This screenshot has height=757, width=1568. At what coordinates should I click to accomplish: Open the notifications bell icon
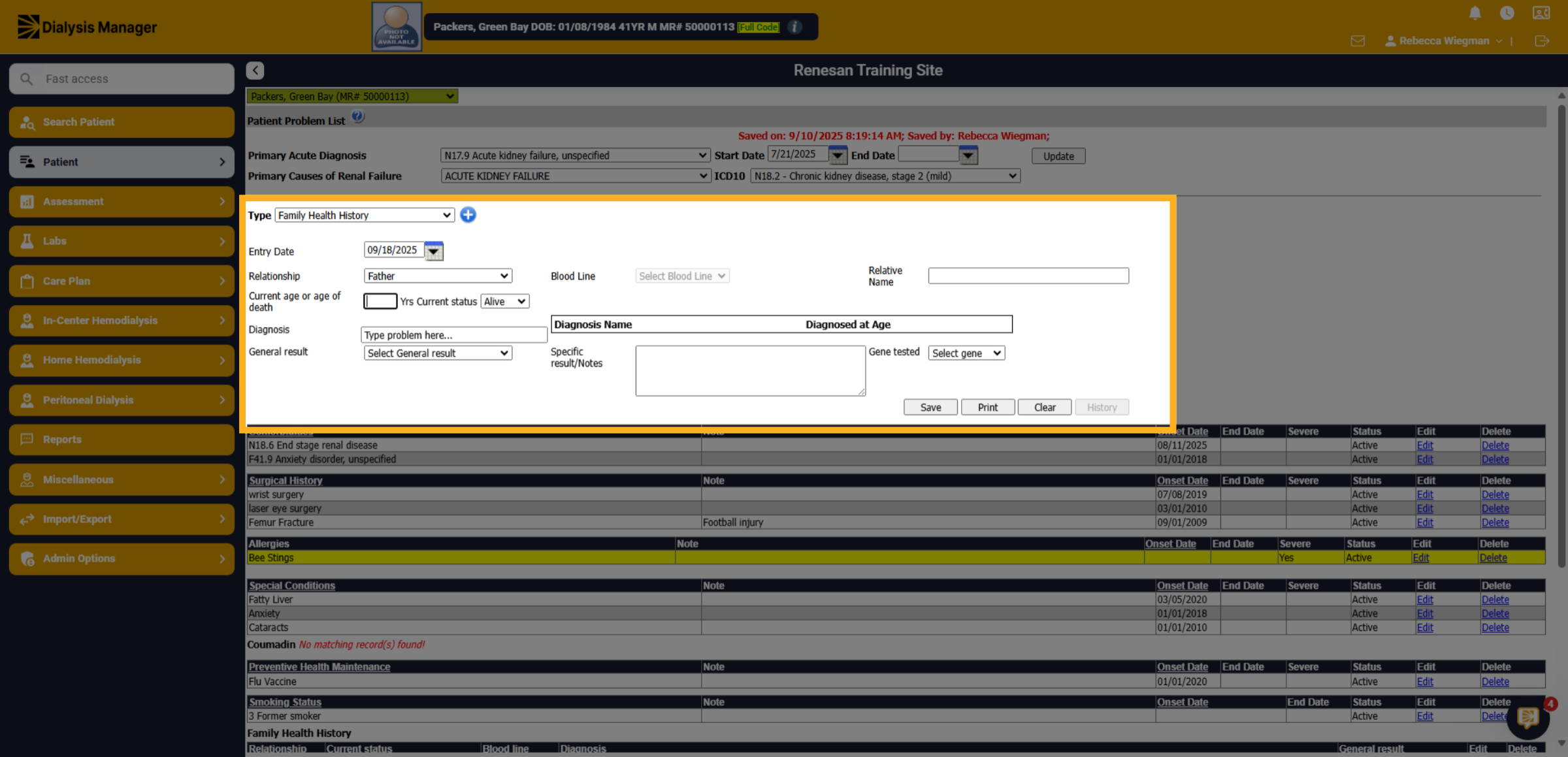(x=1475, y=13)
